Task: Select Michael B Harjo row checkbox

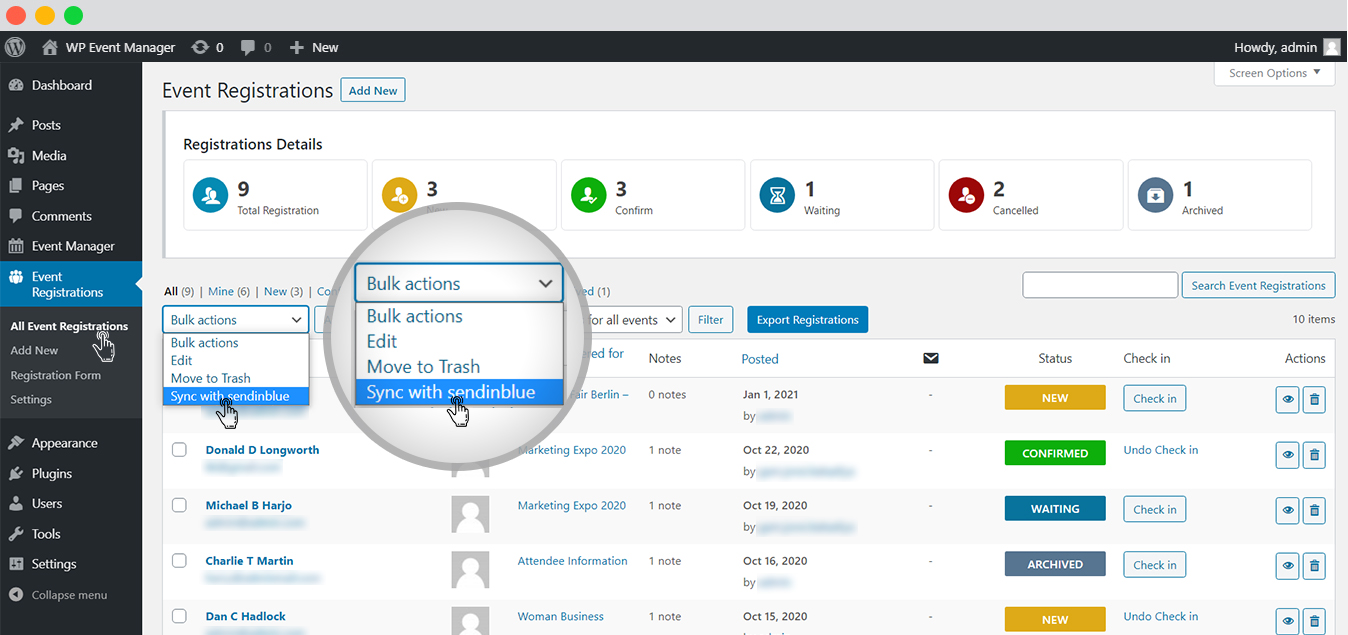Action: [179, 505]
